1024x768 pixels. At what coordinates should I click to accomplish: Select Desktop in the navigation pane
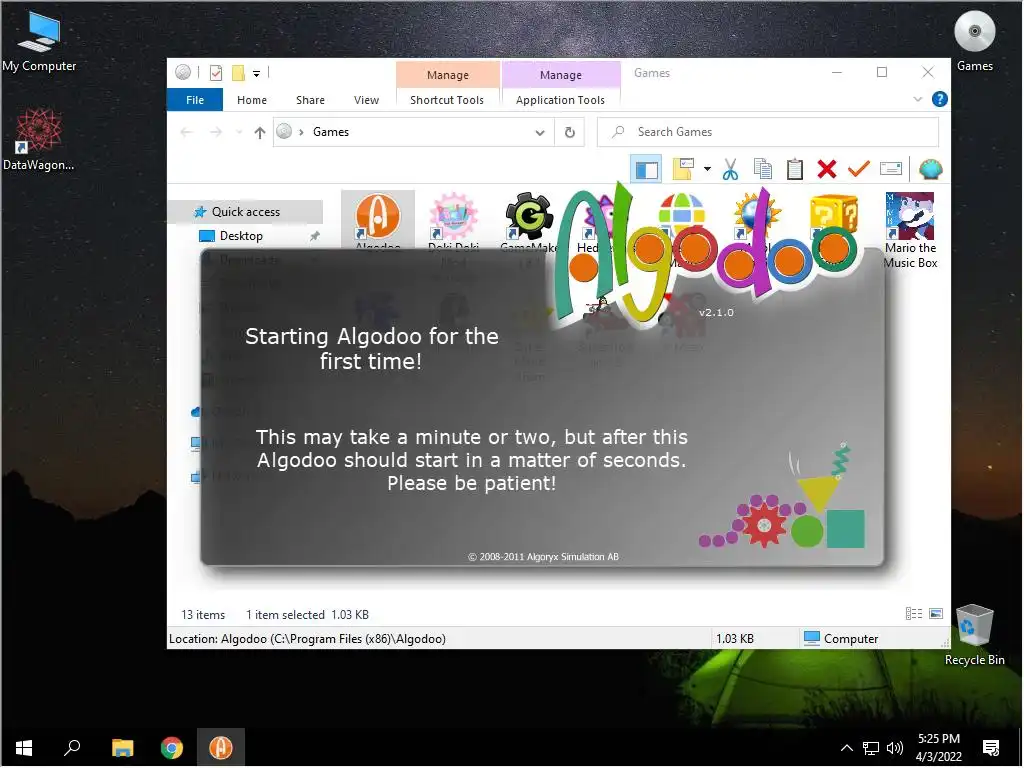tap(241, 236)
